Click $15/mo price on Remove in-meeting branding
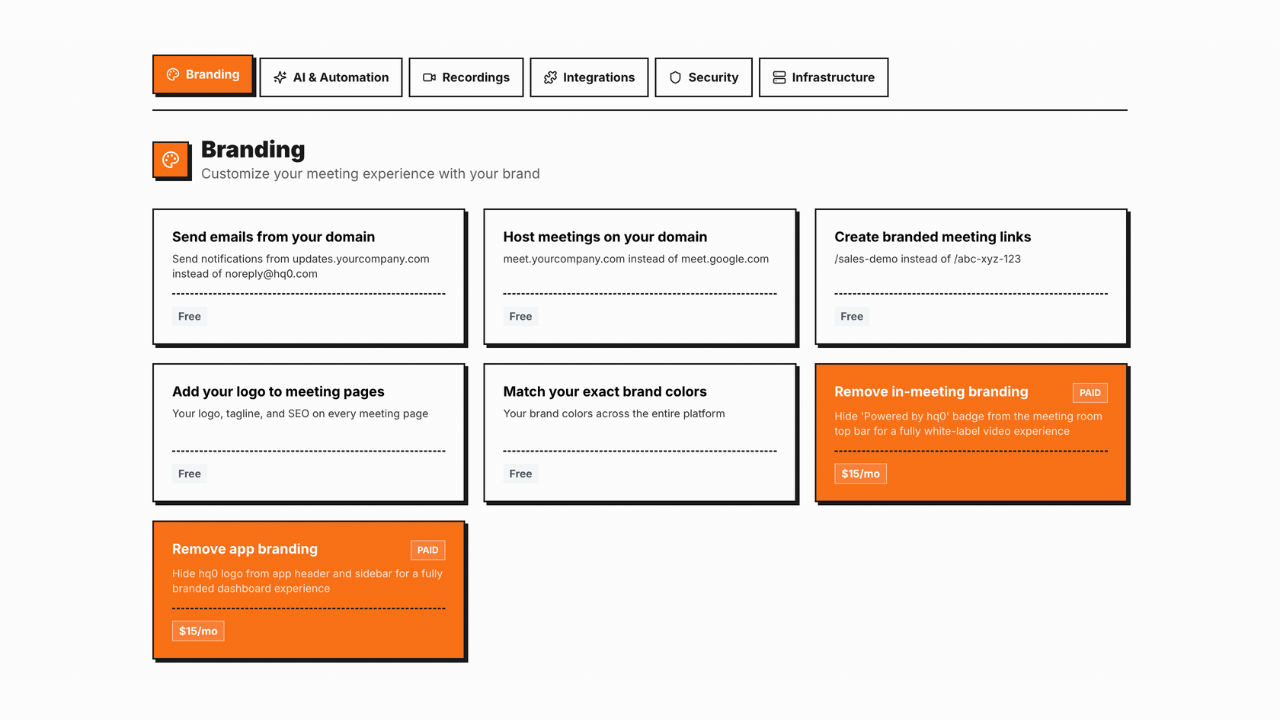This screenshot has width=1280, height=720. [860, 474]
